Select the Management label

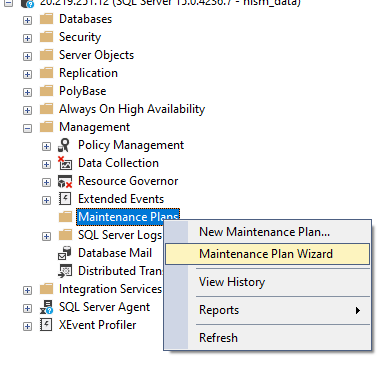point(95,127)
